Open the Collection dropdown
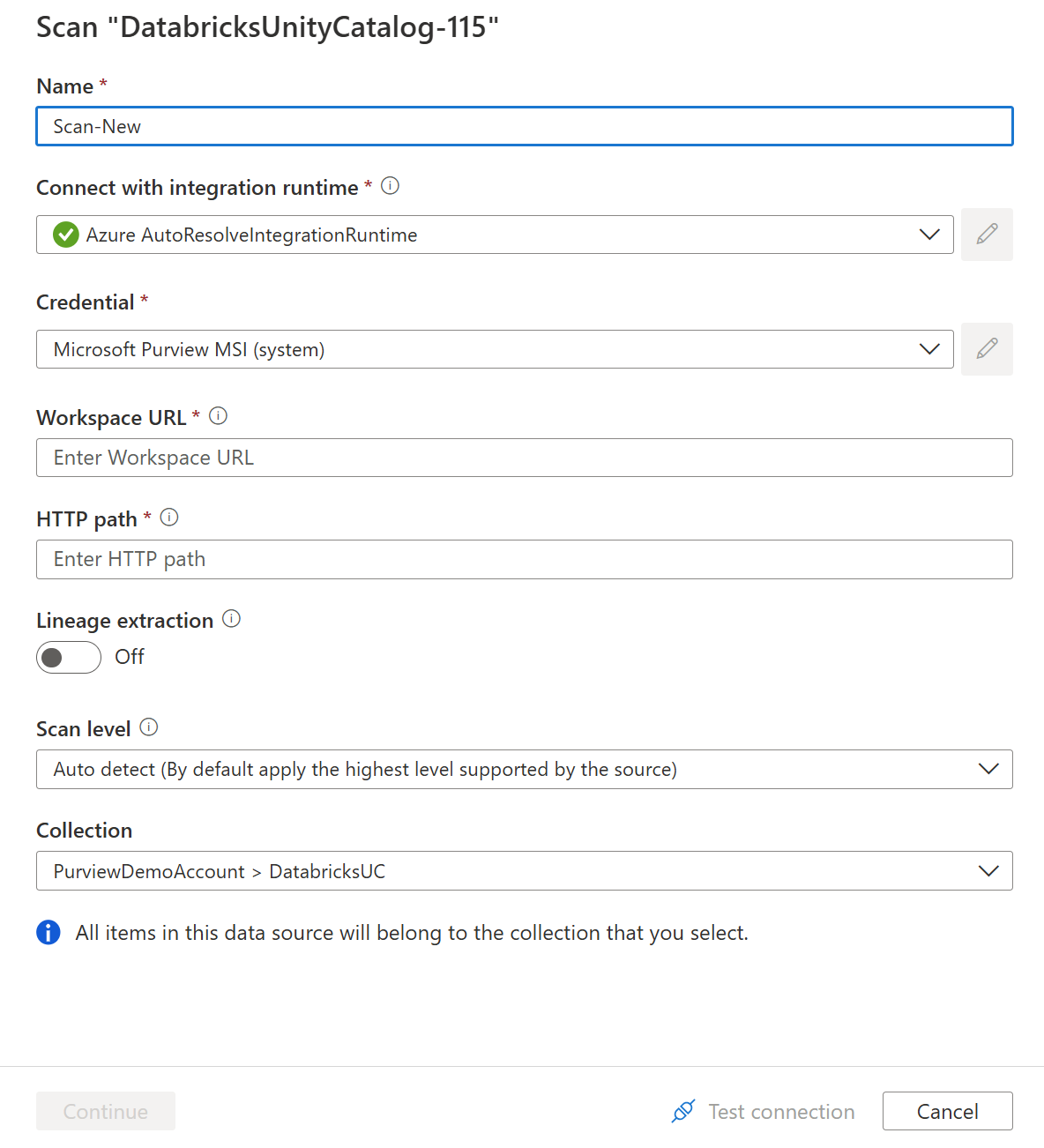1044x1148 pixels. 988,871
